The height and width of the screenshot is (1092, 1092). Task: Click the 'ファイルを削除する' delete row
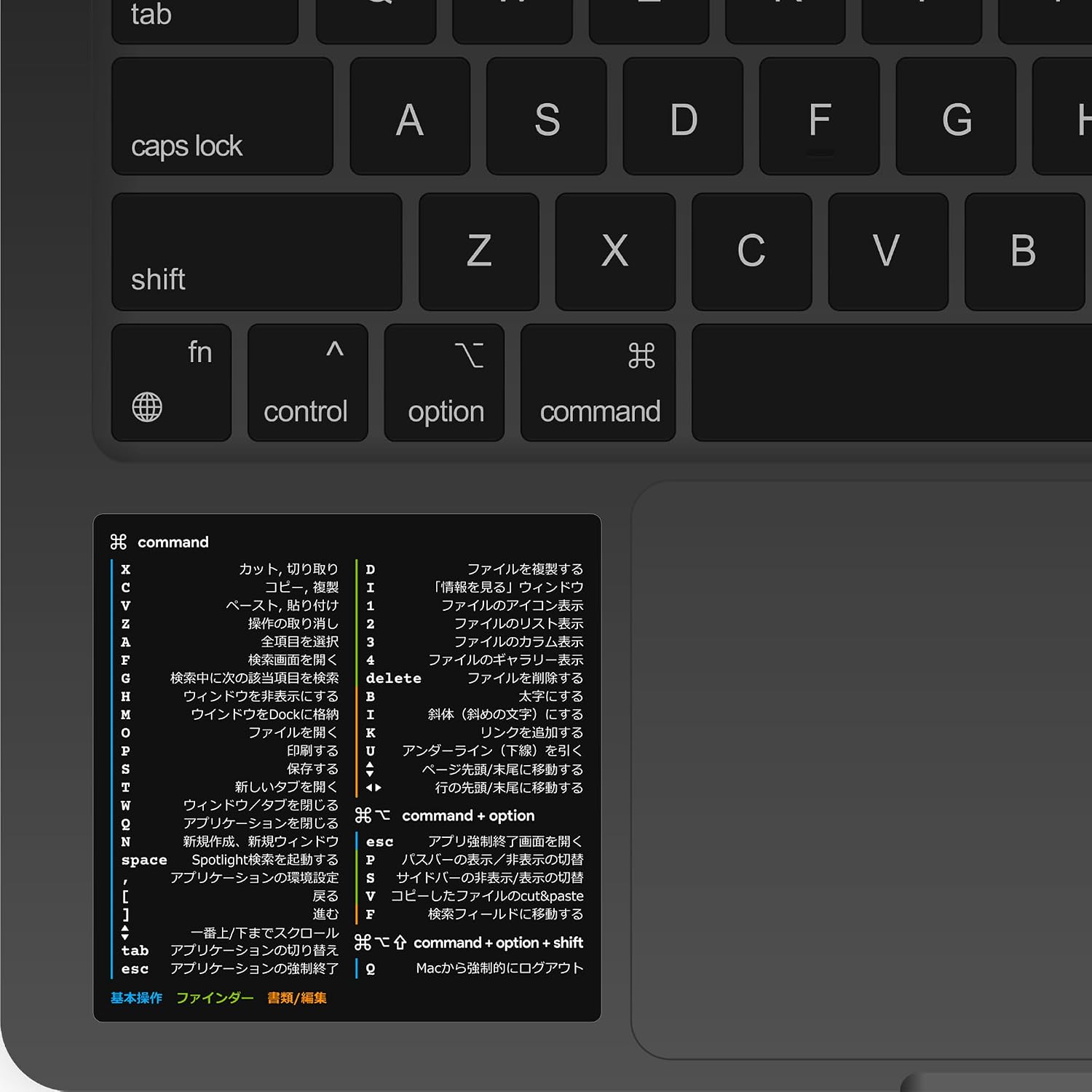475,678
